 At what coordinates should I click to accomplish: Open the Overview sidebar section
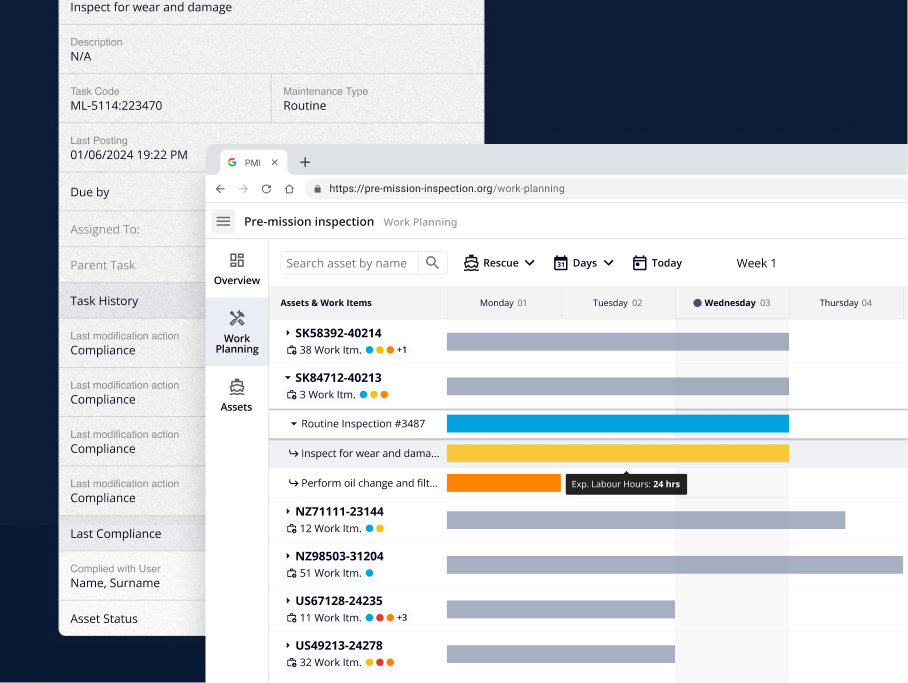[x=237, y=269]
